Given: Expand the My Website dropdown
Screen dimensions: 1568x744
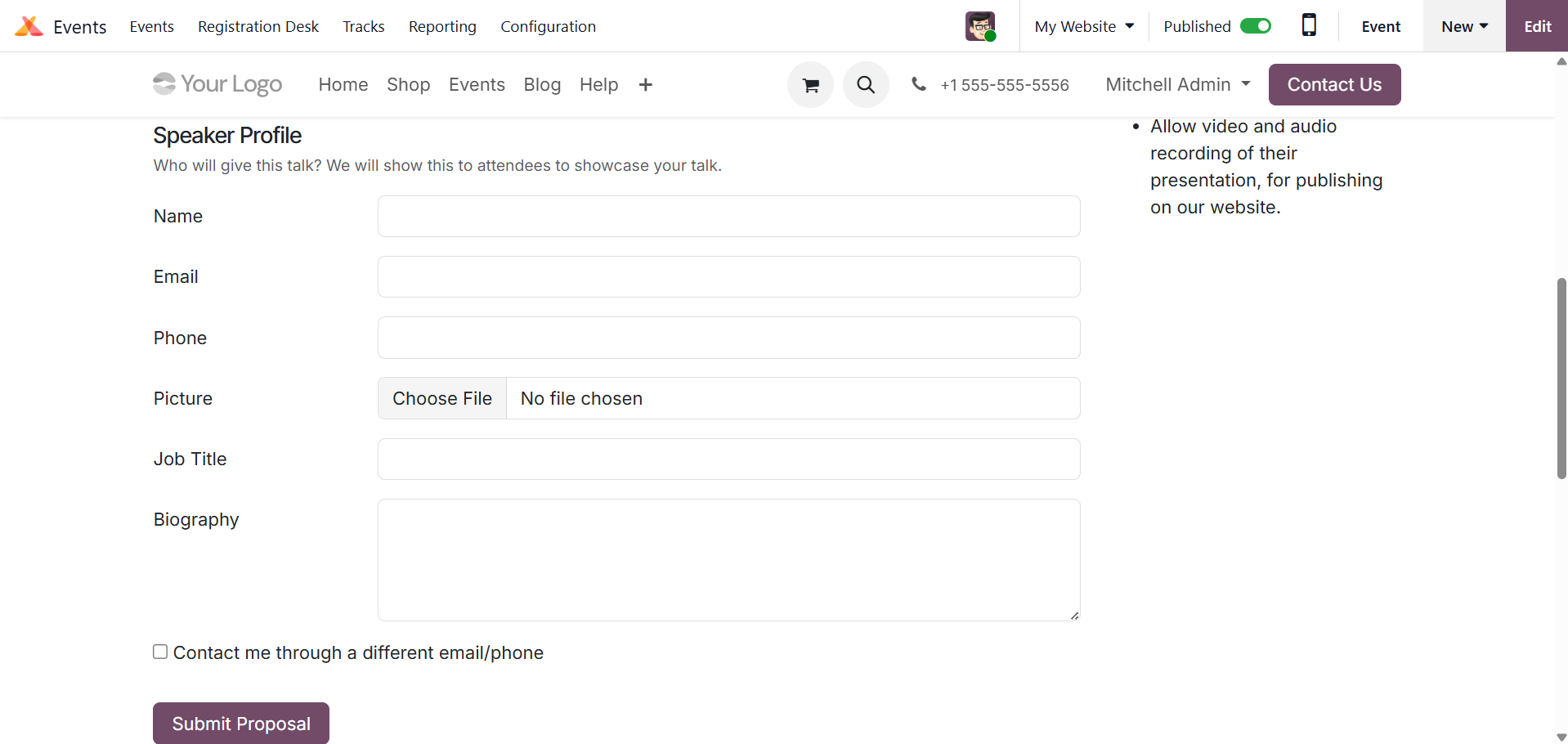Looking at the screenshot, I should tap(1084, 26).
